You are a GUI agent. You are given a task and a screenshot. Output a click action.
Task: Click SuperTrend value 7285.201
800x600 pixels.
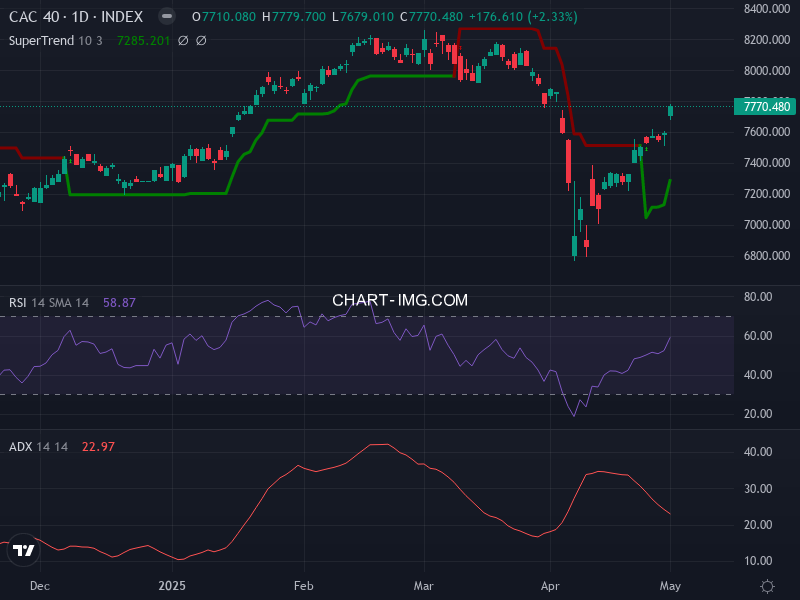[x=143, y=40]
